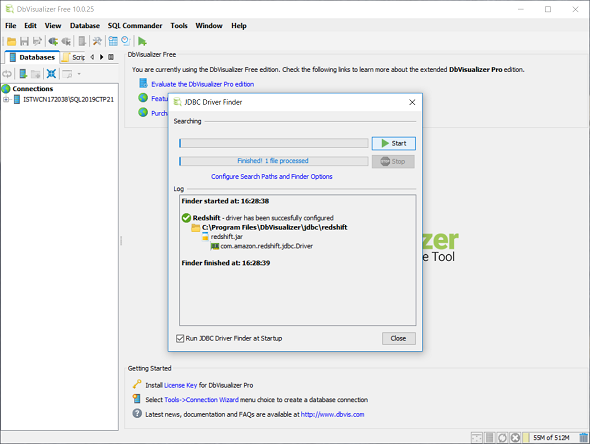Click the circular refresh icon in status bar
The width and height of the screenshot is (590, 444).
502,437
